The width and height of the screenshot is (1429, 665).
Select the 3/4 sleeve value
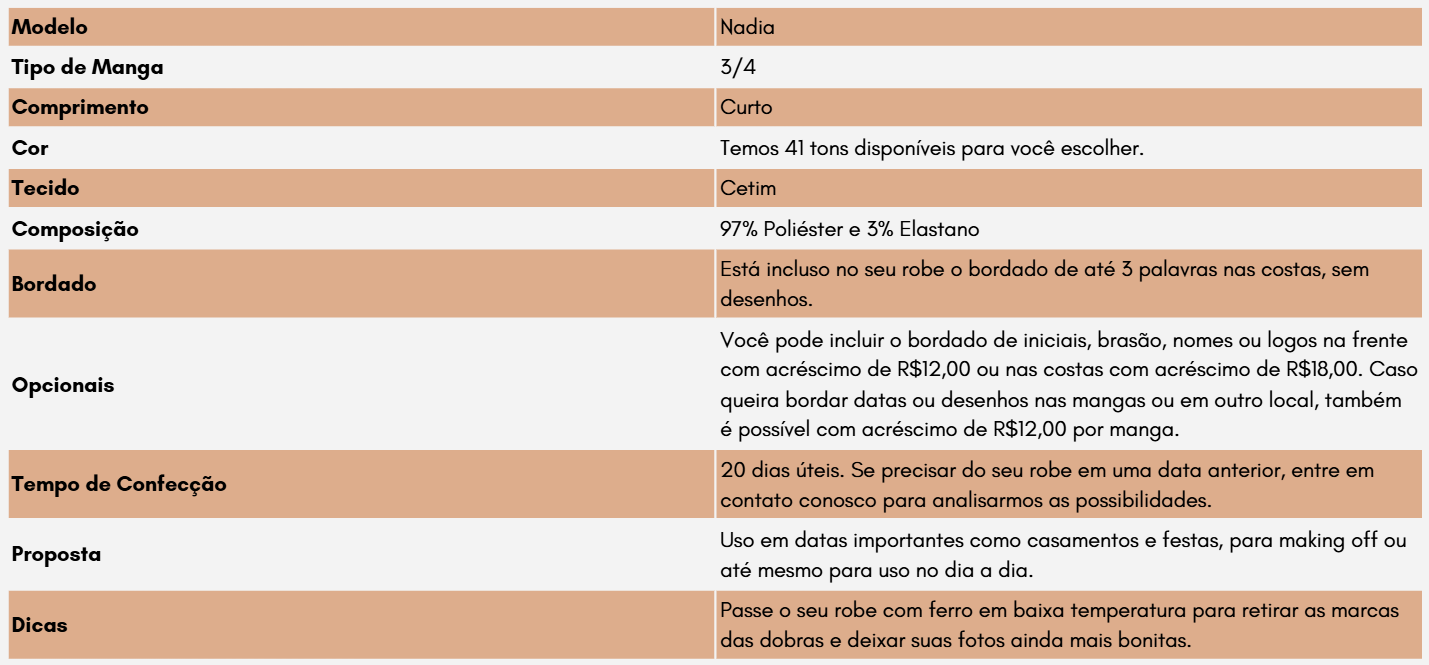click(734, 68)
